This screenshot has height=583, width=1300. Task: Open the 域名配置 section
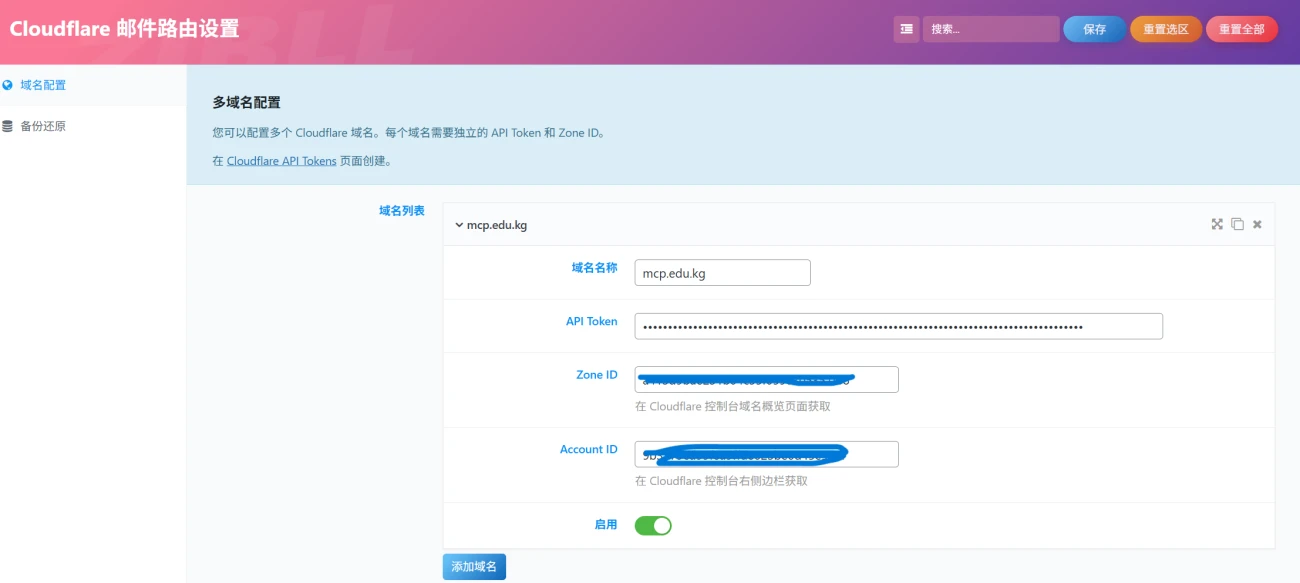[43, 85]
